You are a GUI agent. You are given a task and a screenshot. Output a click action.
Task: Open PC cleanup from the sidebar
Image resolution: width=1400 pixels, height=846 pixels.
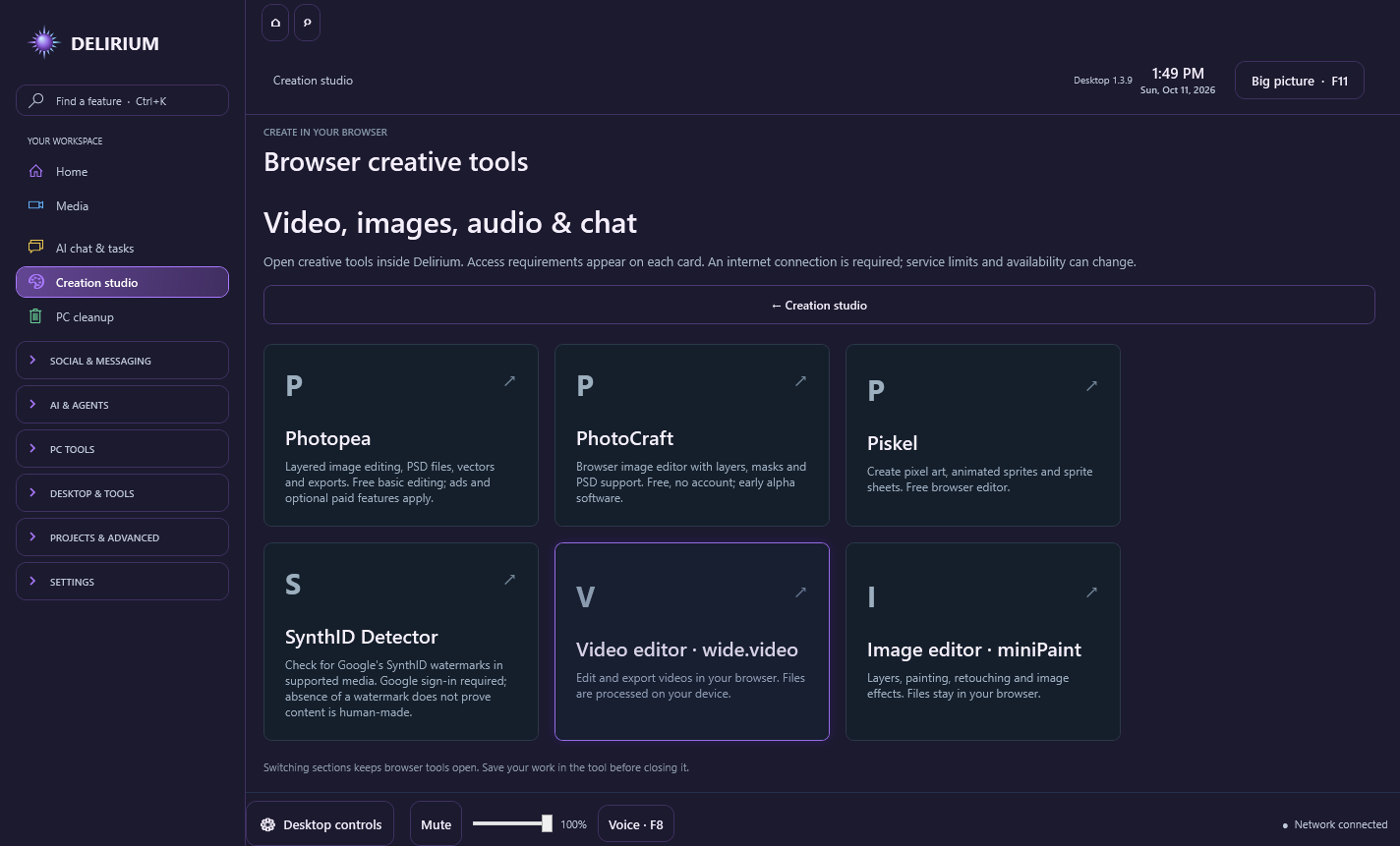[122, 316]
